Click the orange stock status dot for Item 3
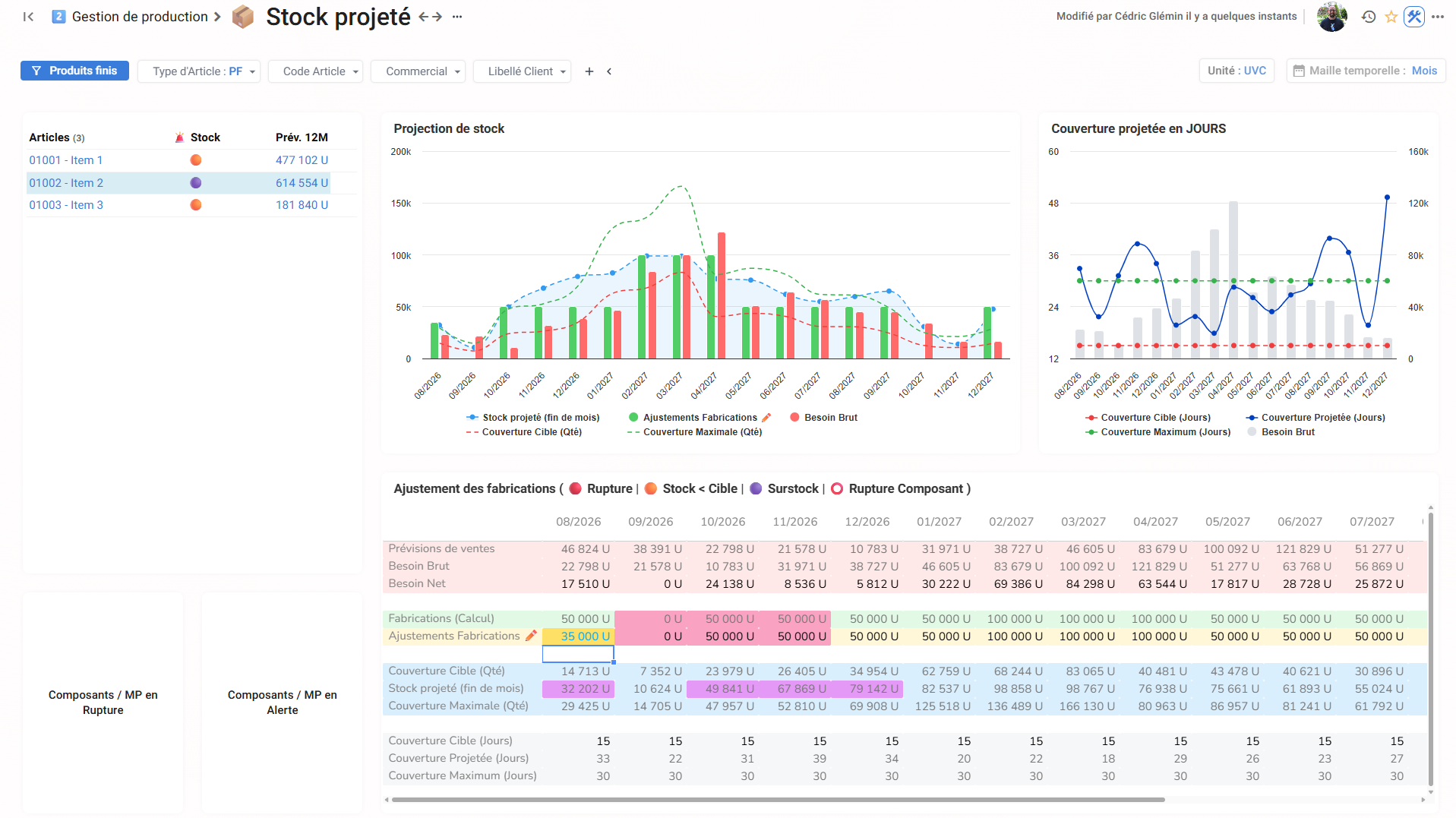Screen dimensions: 1456x818 tap(196, 205)
